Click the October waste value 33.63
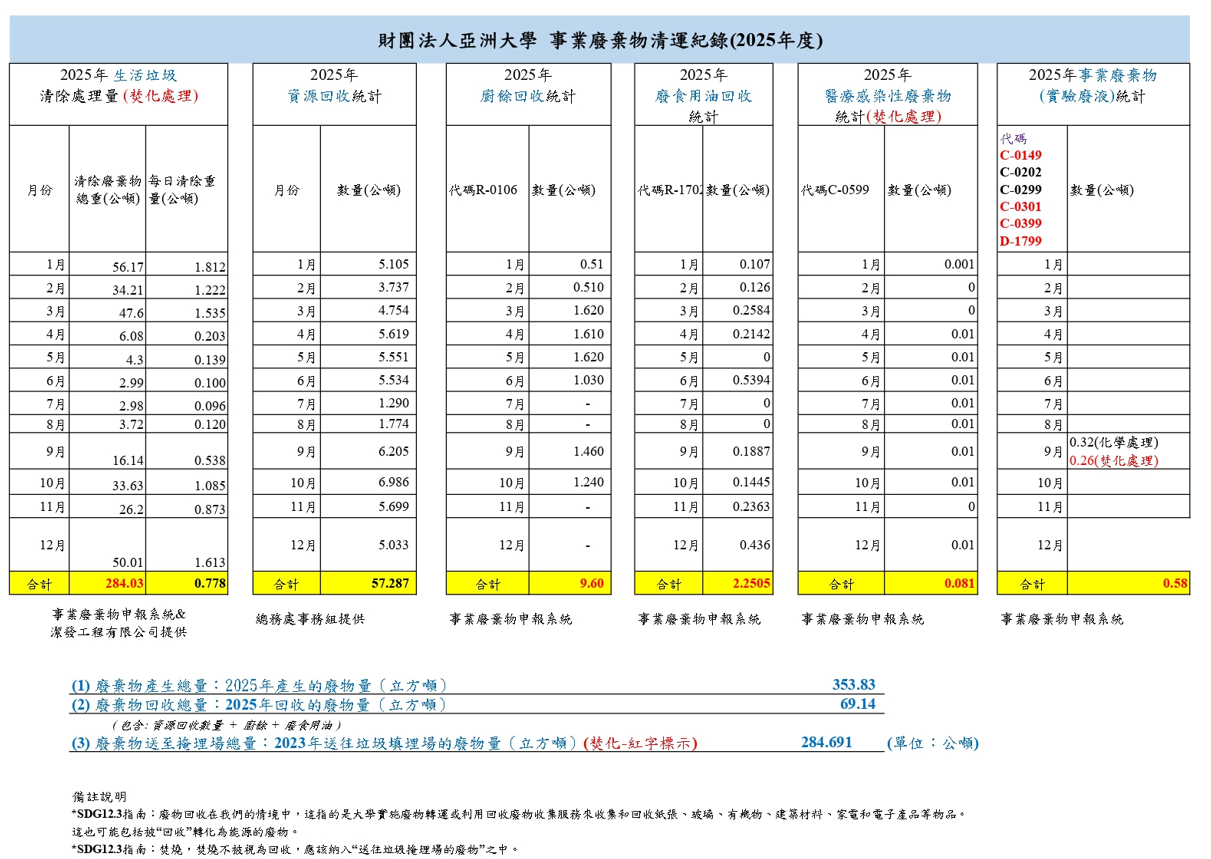This screenshot has width=1211, height=859. tap(128, 487)
